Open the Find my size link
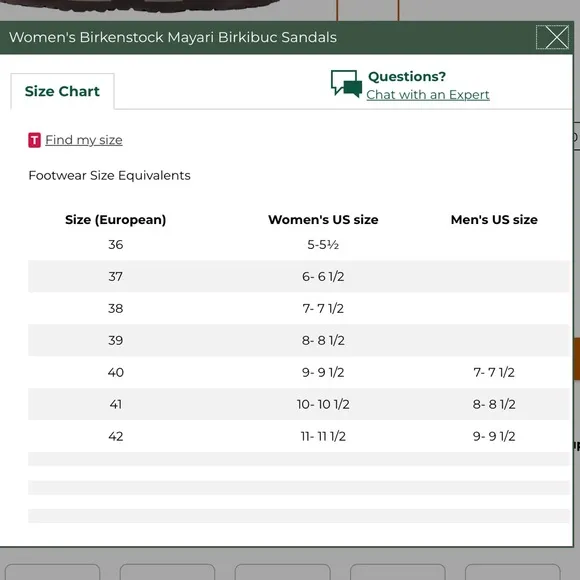This screenshot has height=580, width=580. pyautogui.click(x=84, y=140)
